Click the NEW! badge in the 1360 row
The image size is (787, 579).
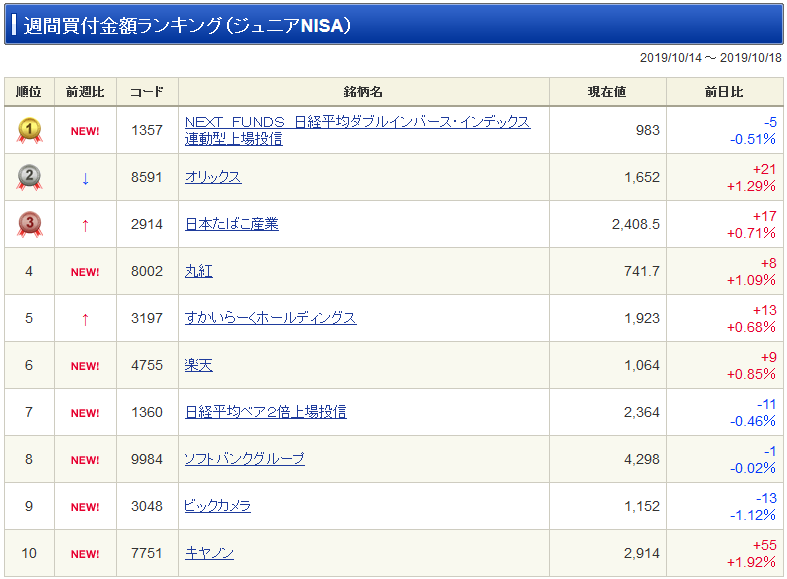(x=85, y=413)
